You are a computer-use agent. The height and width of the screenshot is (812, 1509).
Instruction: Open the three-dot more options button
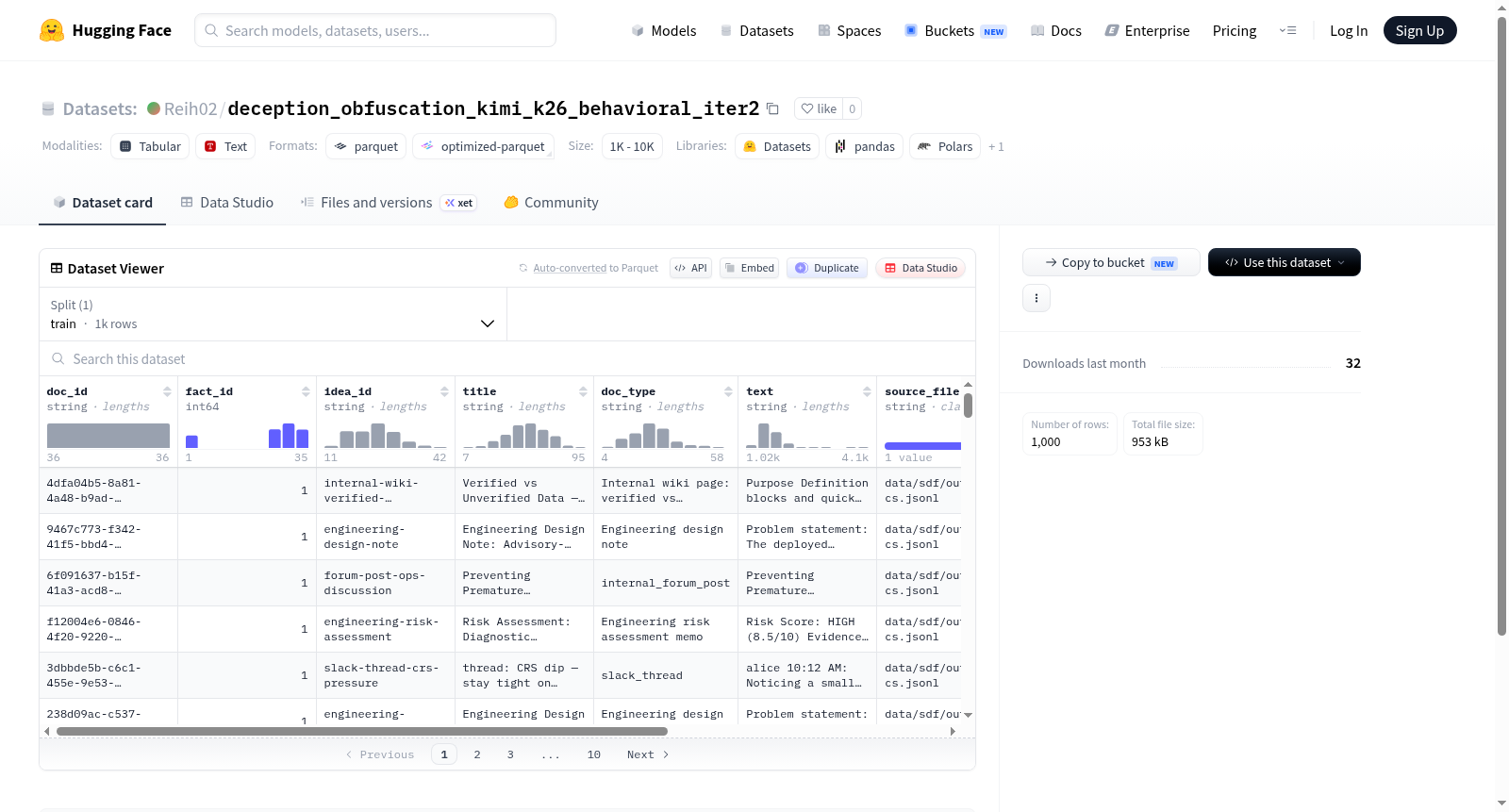pos(1036,298)
